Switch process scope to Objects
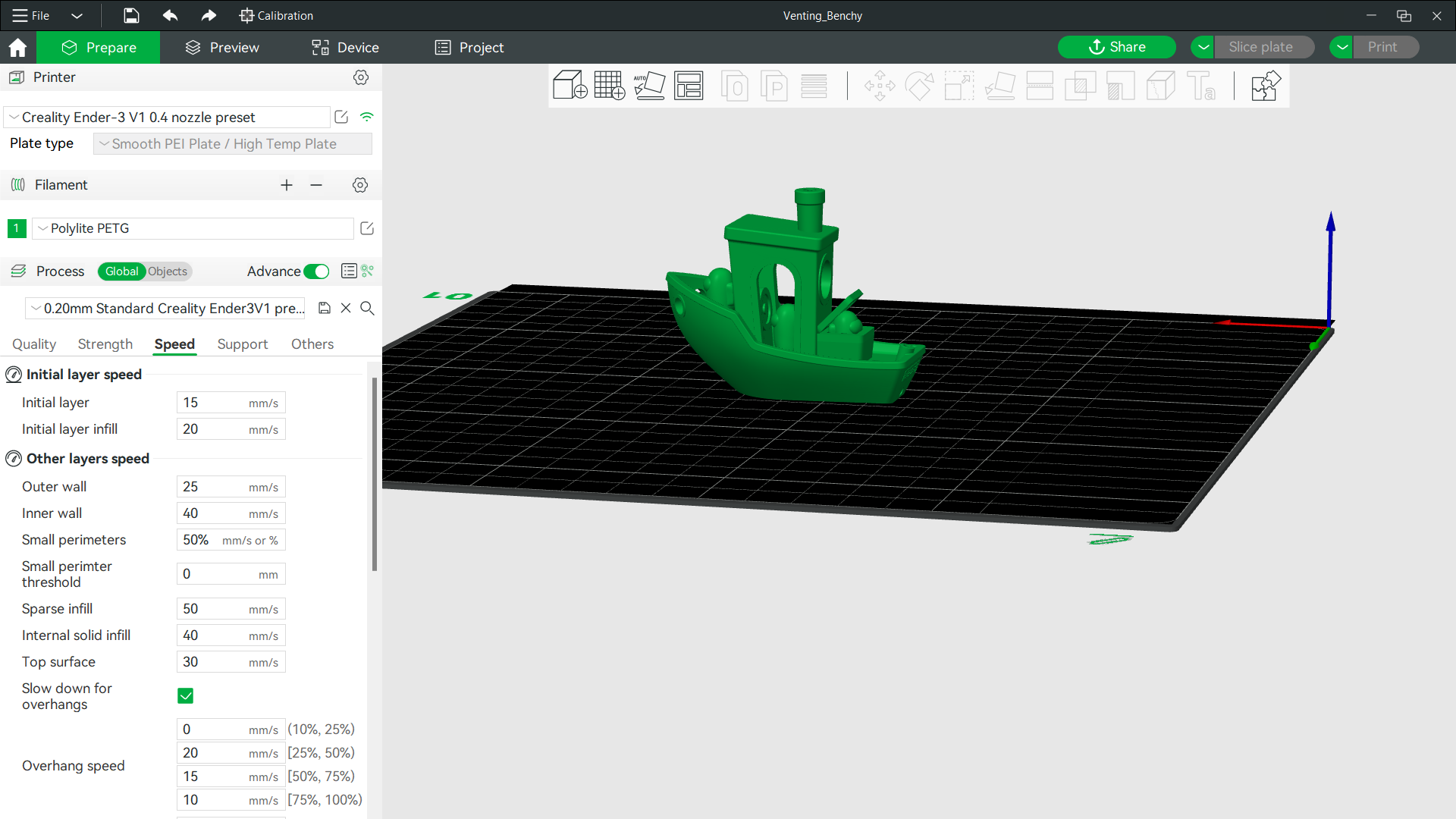This screenshot has width=1456, height=819. pyautogui.click(x=167, y=271)
